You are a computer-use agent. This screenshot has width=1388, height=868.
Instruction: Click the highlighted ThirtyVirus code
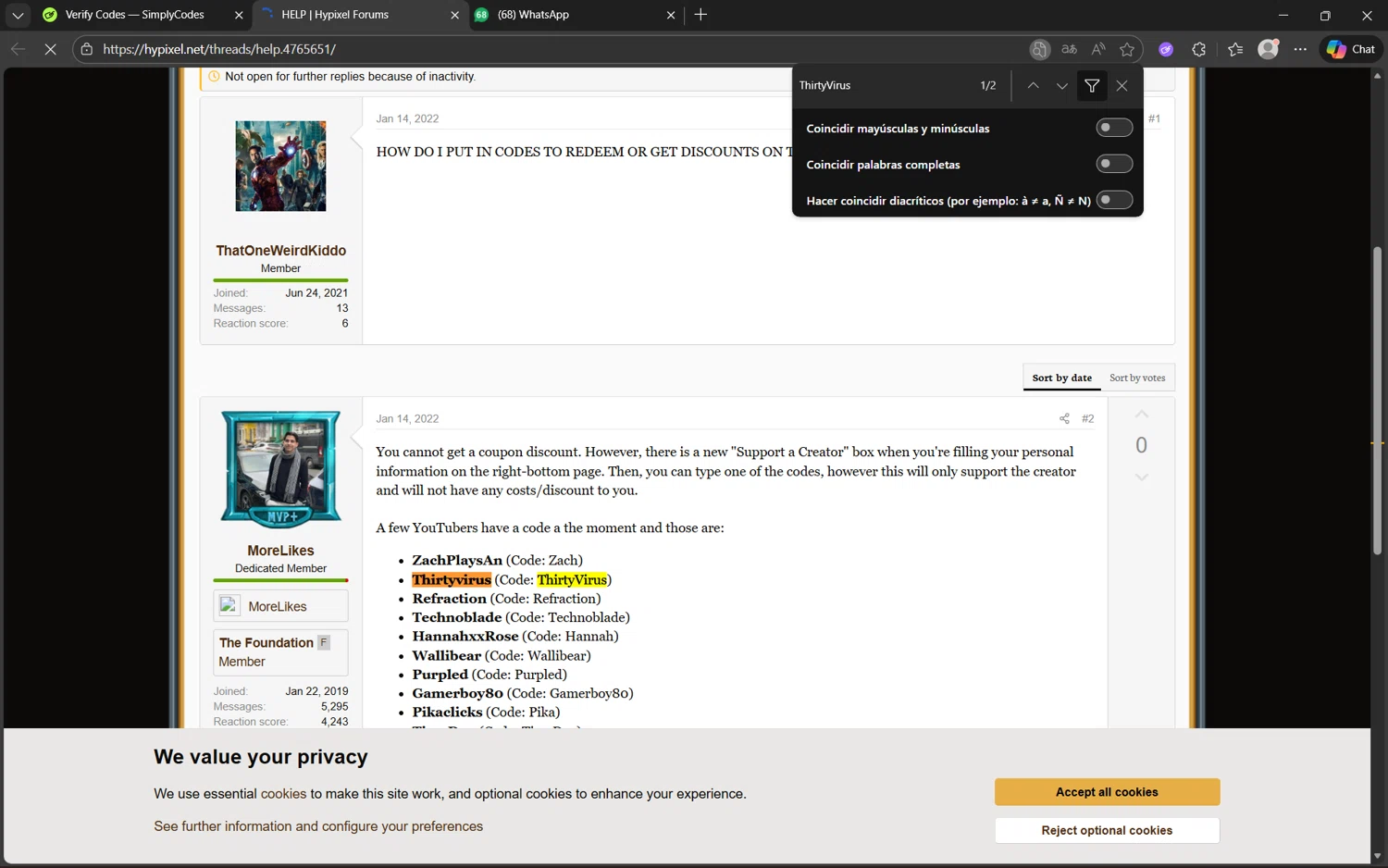point(572,579)
